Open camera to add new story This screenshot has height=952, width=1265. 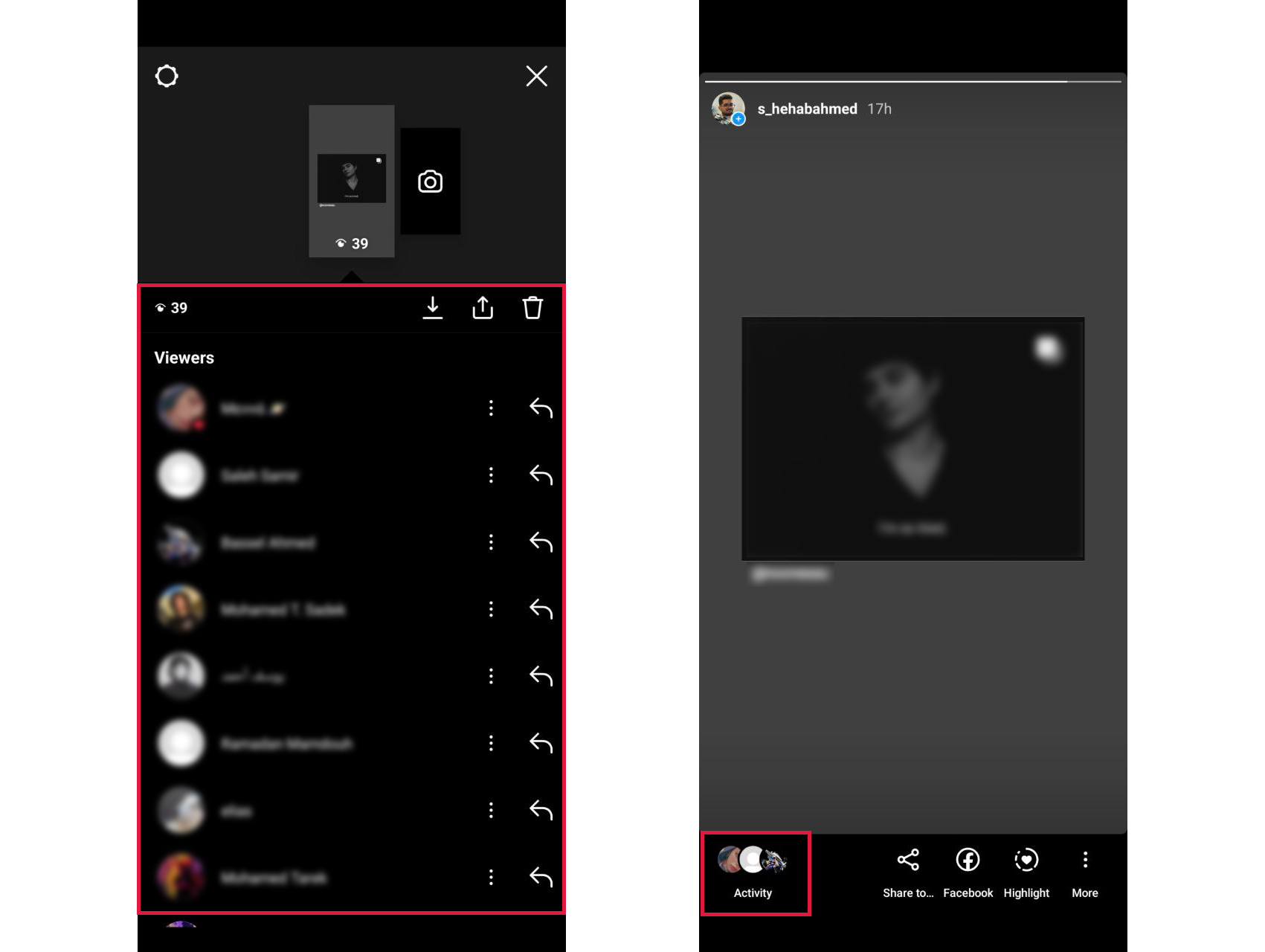point(430,181)
